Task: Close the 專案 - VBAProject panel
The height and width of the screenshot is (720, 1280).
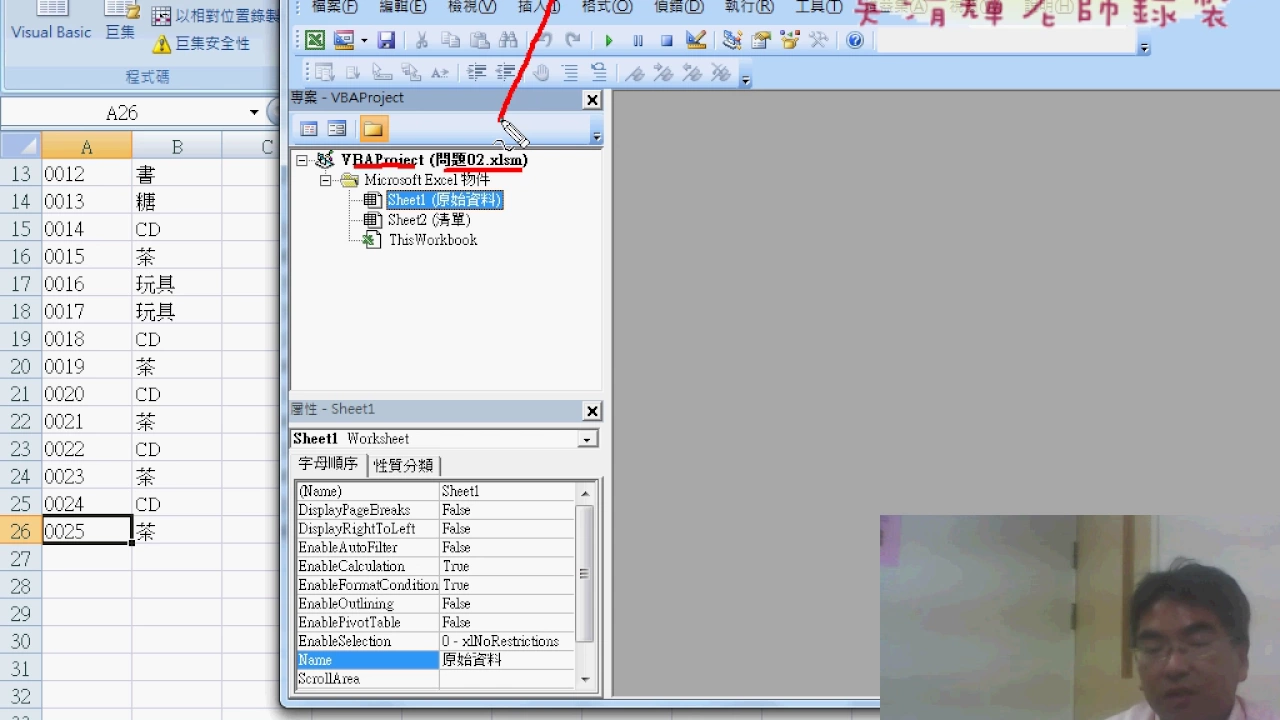Action: (592, 100)
